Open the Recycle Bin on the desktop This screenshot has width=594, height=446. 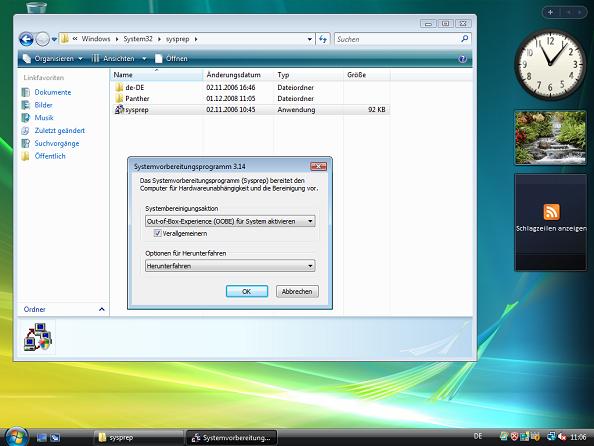click(x=37, y=7)
